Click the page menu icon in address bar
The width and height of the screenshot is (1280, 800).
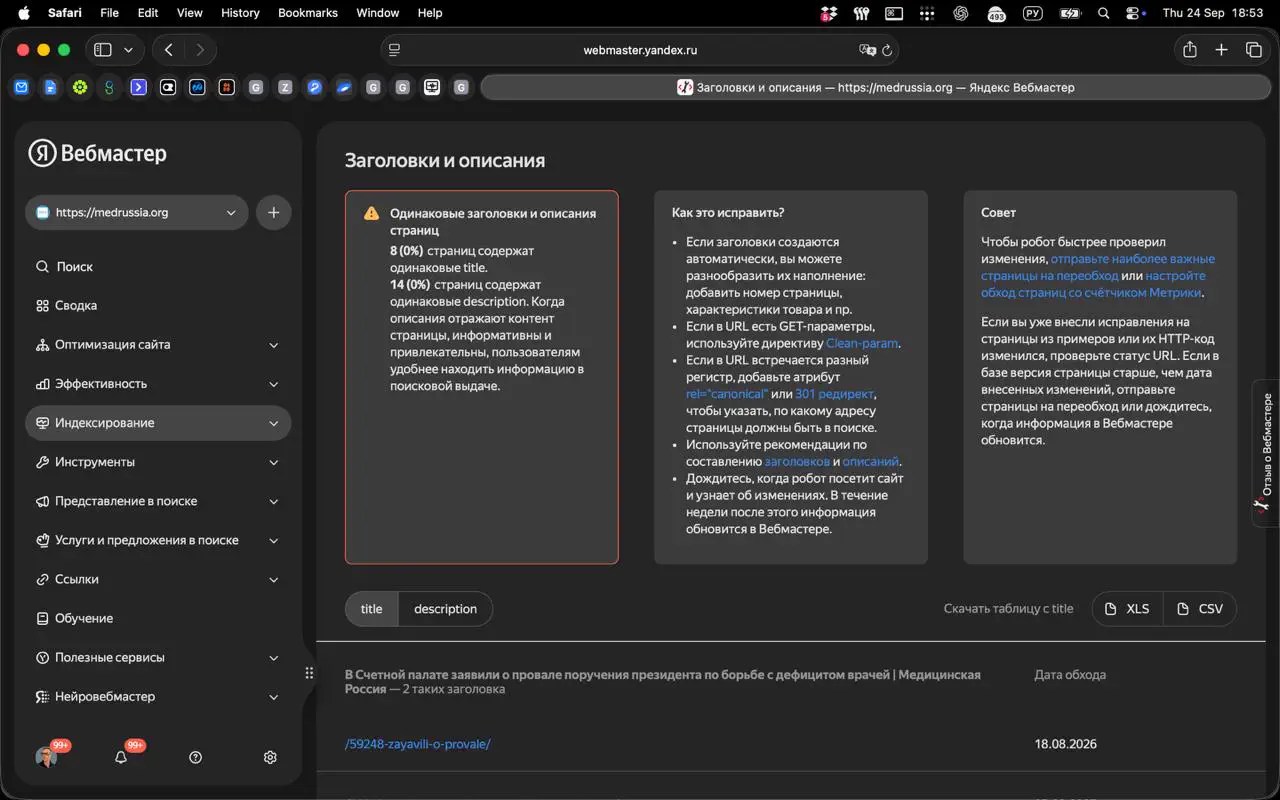click(395, 50)
